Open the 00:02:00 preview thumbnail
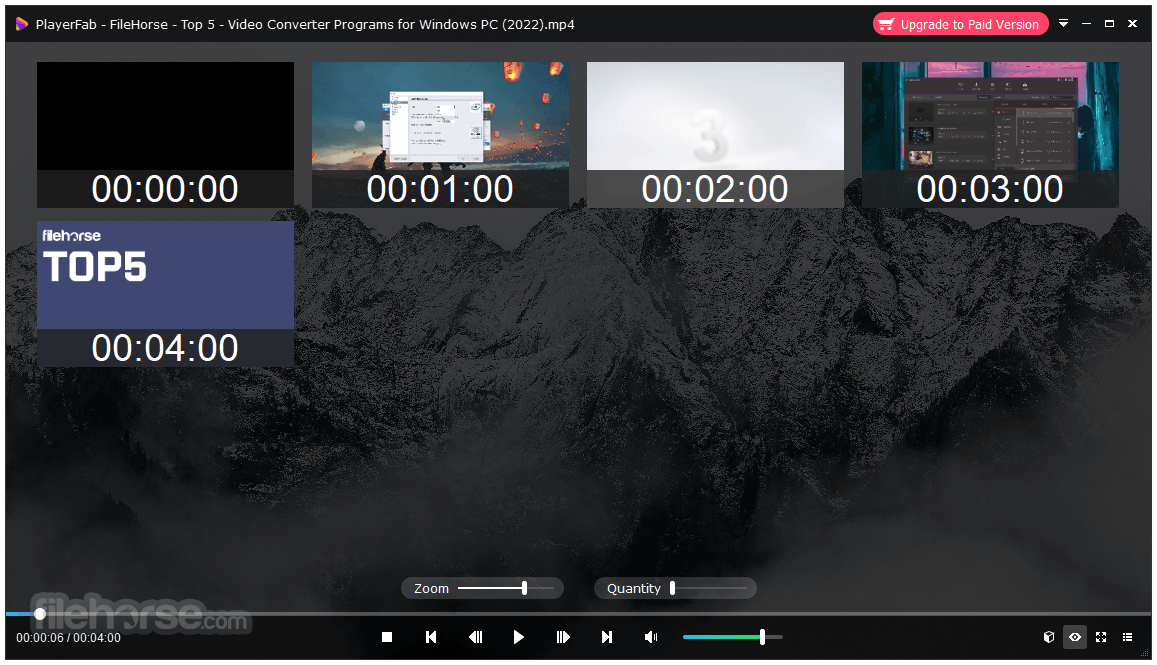 point(715,134)
